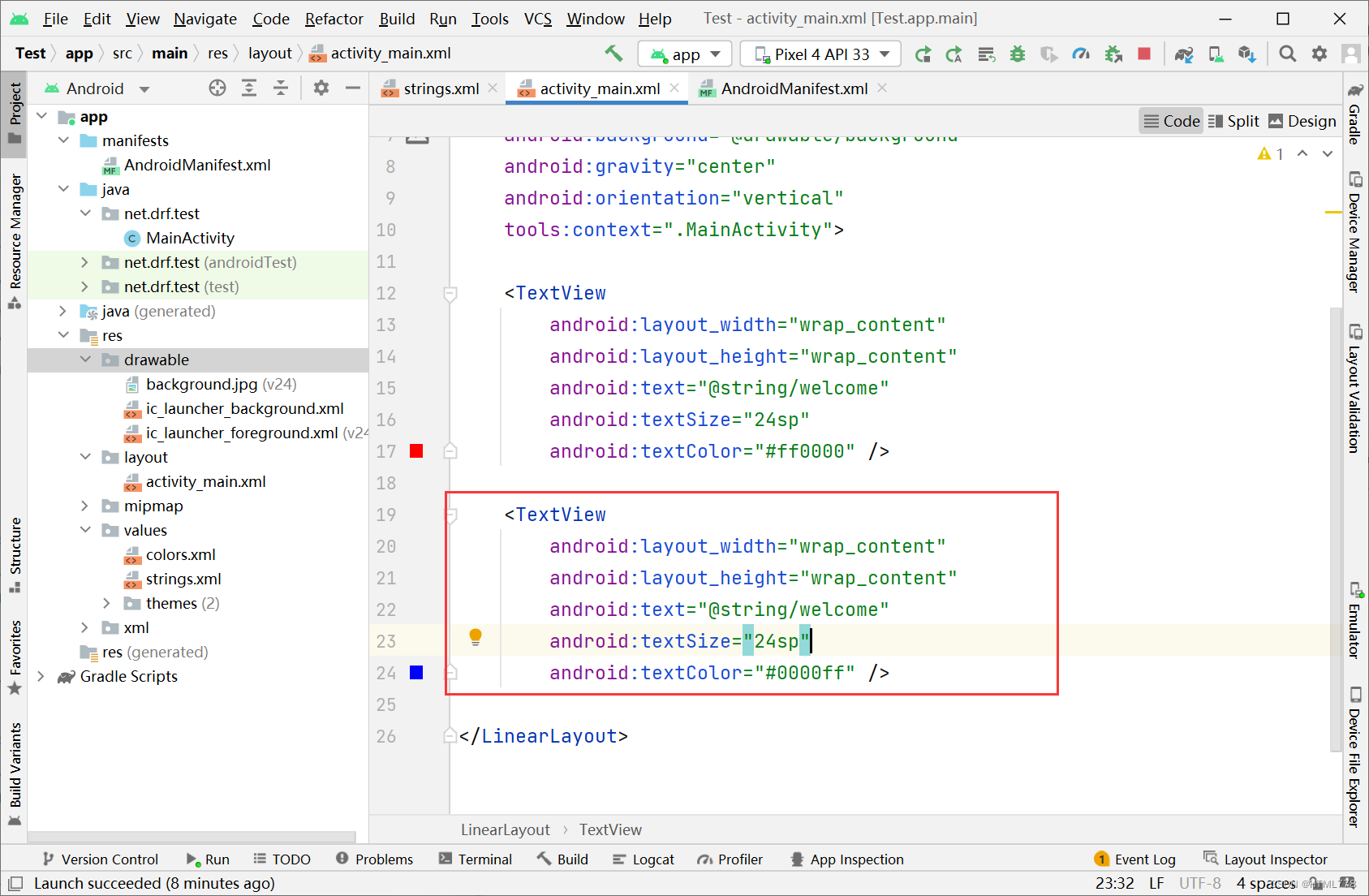The height and width of the screenshot is (896, 1369).
Task: Click Select Opened File target icon
Action: pyautogui.click(x=217, y=88)
